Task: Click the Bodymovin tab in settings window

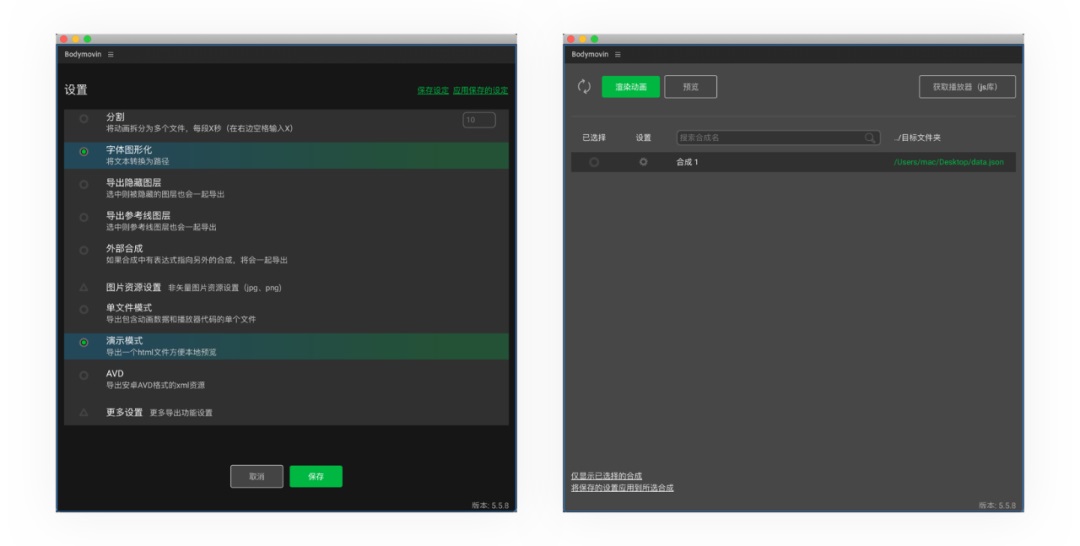Action: (x=83, y=54)
